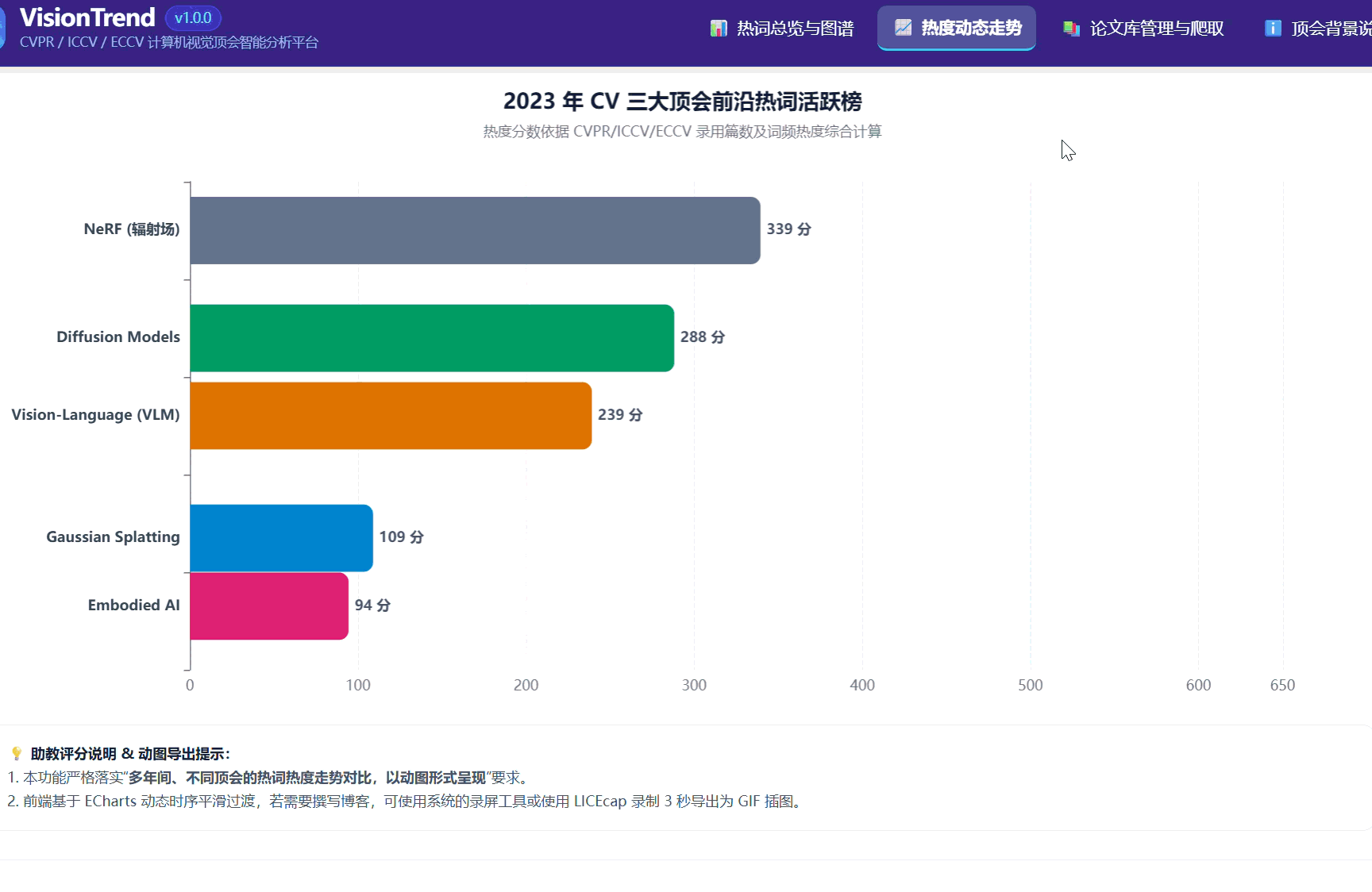Click the '94 分' value label
Screen dimensions: 1372x892
[x=372, y=605]
